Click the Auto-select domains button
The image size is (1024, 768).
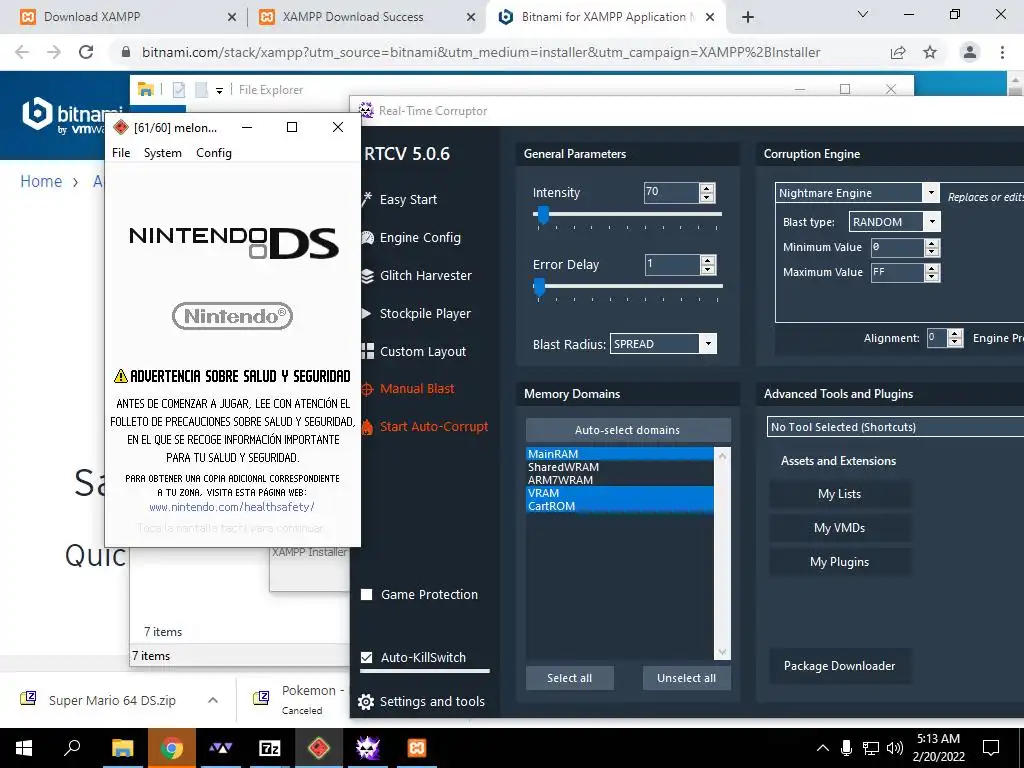(628, 430)
